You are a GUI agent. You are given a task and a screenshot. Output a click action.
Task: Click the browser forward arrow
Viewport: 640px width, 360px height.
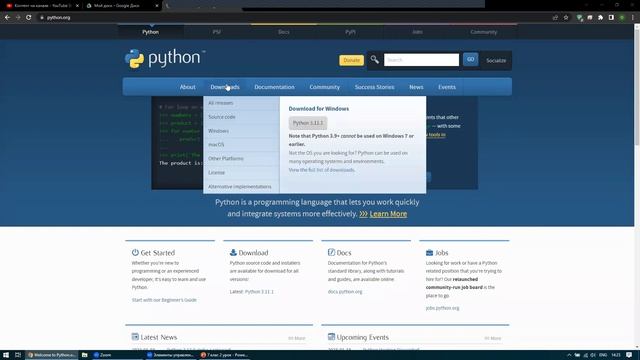(x=18, y=18)
